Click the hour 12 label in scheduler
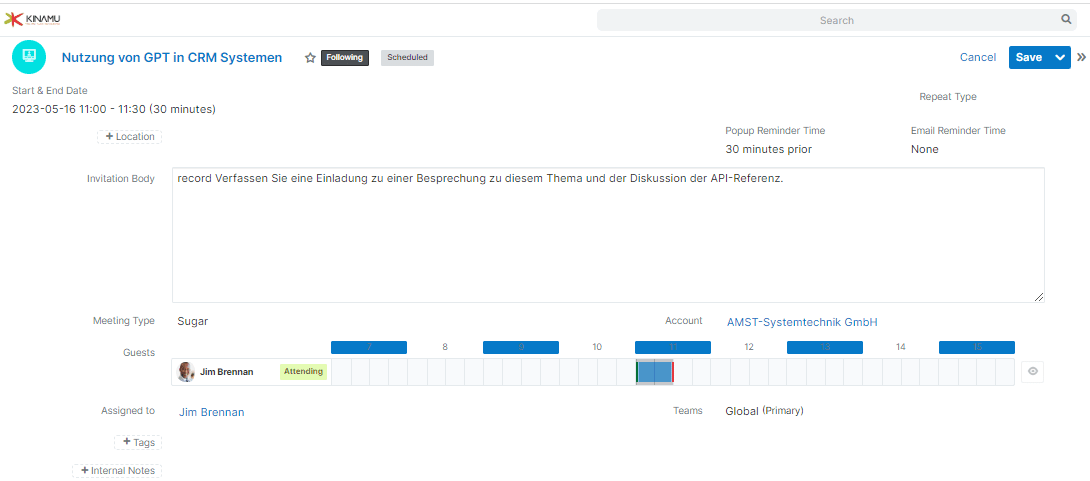1090x481 pixels. pyautogui.click(x=749, y=347)
